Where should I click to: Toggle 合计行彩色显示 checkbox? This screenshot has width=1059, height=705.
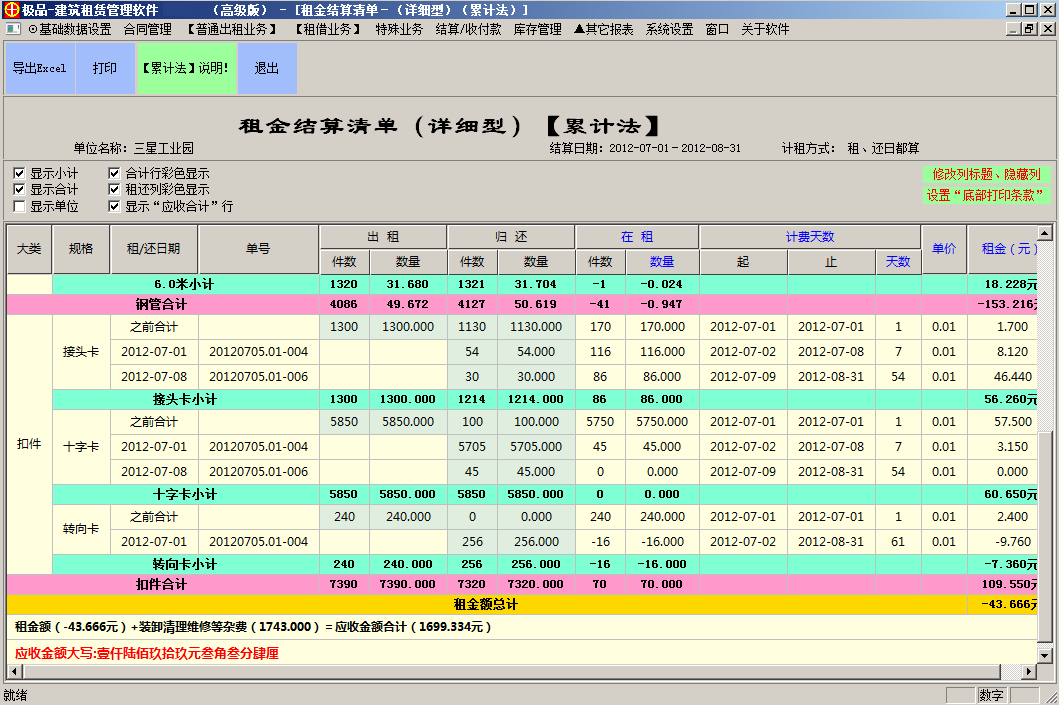114,174
